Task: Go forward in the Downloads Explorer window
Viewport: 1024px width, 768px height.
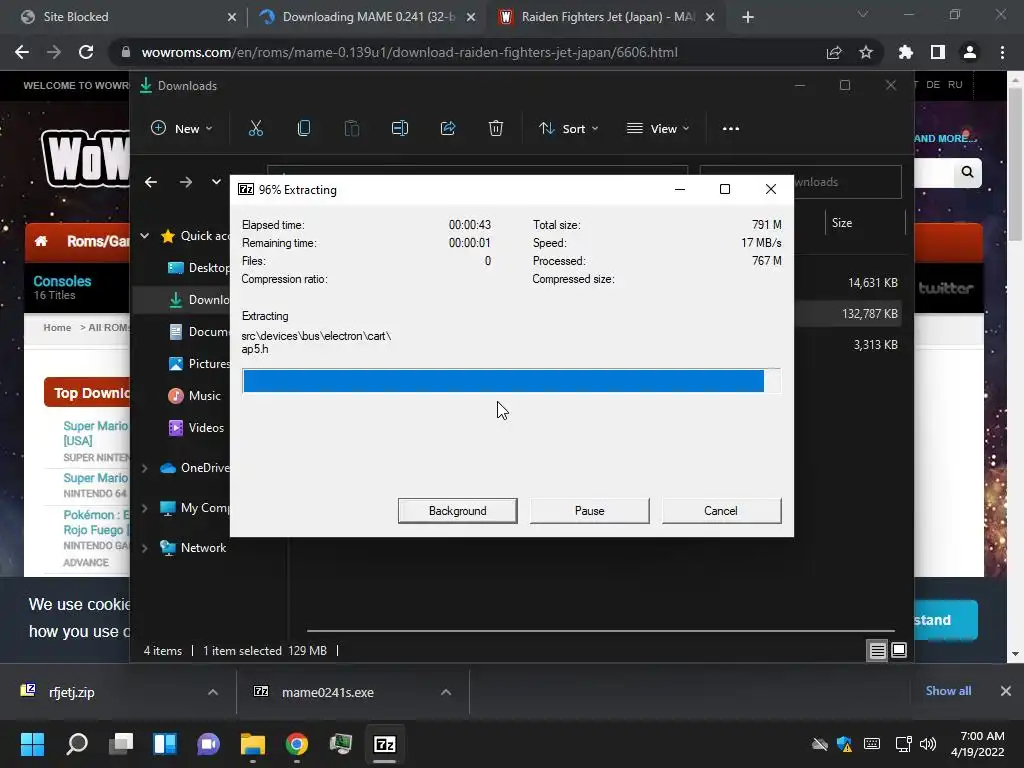Action: 186,182
